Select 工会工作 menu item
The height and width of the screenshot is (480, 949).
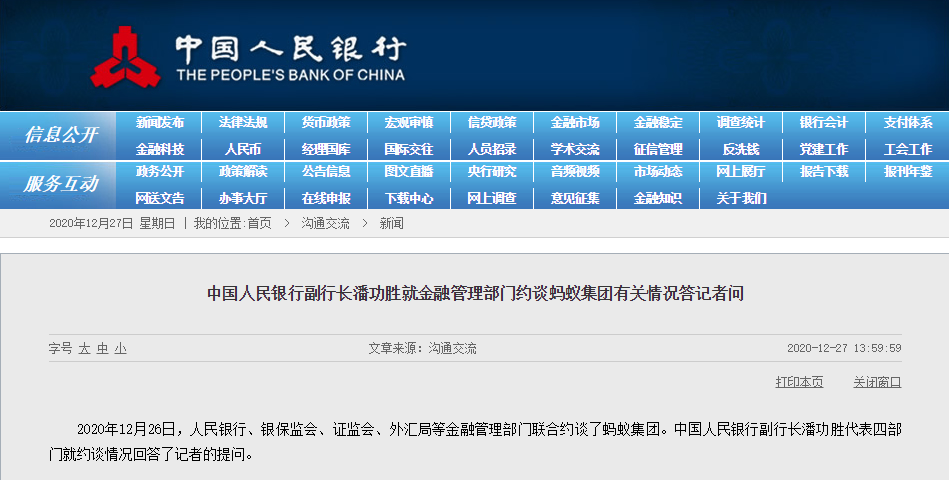click(908, 149)
